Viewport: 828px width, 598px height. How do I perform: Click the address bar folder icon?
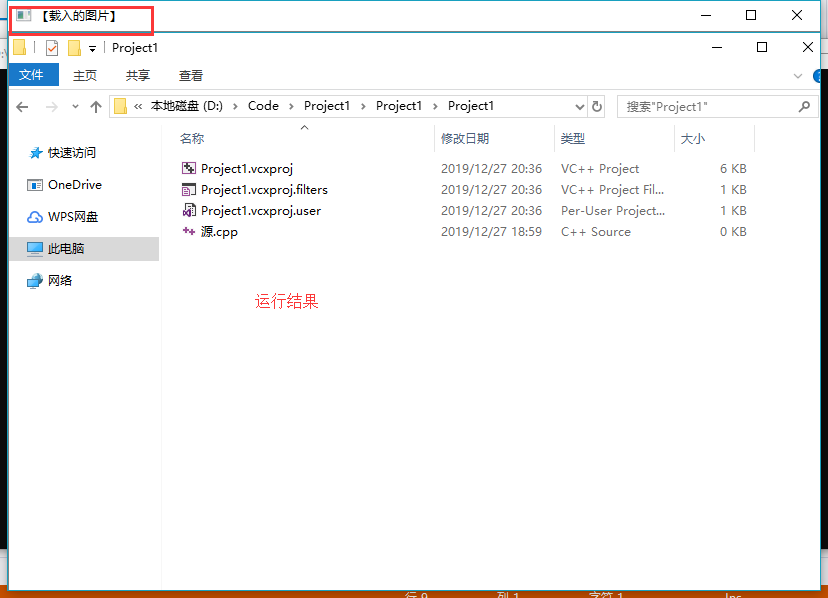[x=120, y=106]
